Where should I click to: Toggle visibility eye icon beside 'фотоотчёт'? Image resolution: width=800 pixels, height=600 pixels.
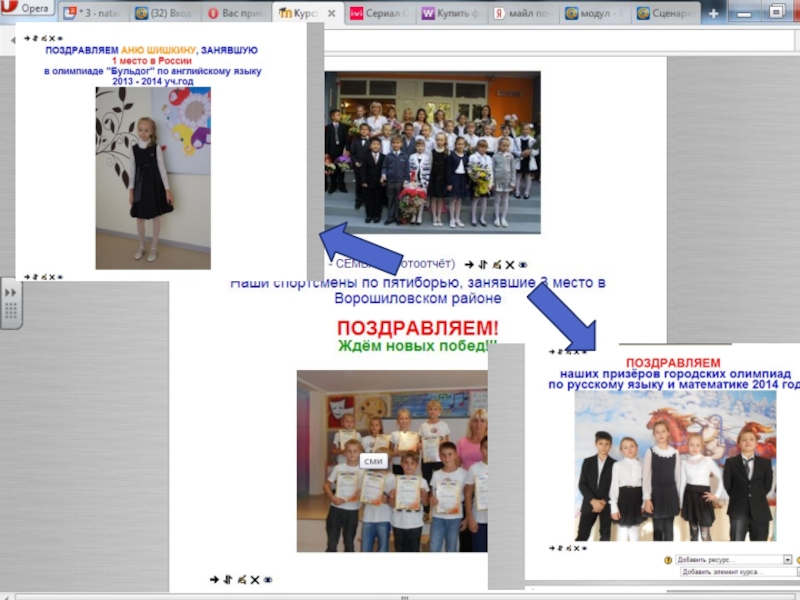[521, 265]
